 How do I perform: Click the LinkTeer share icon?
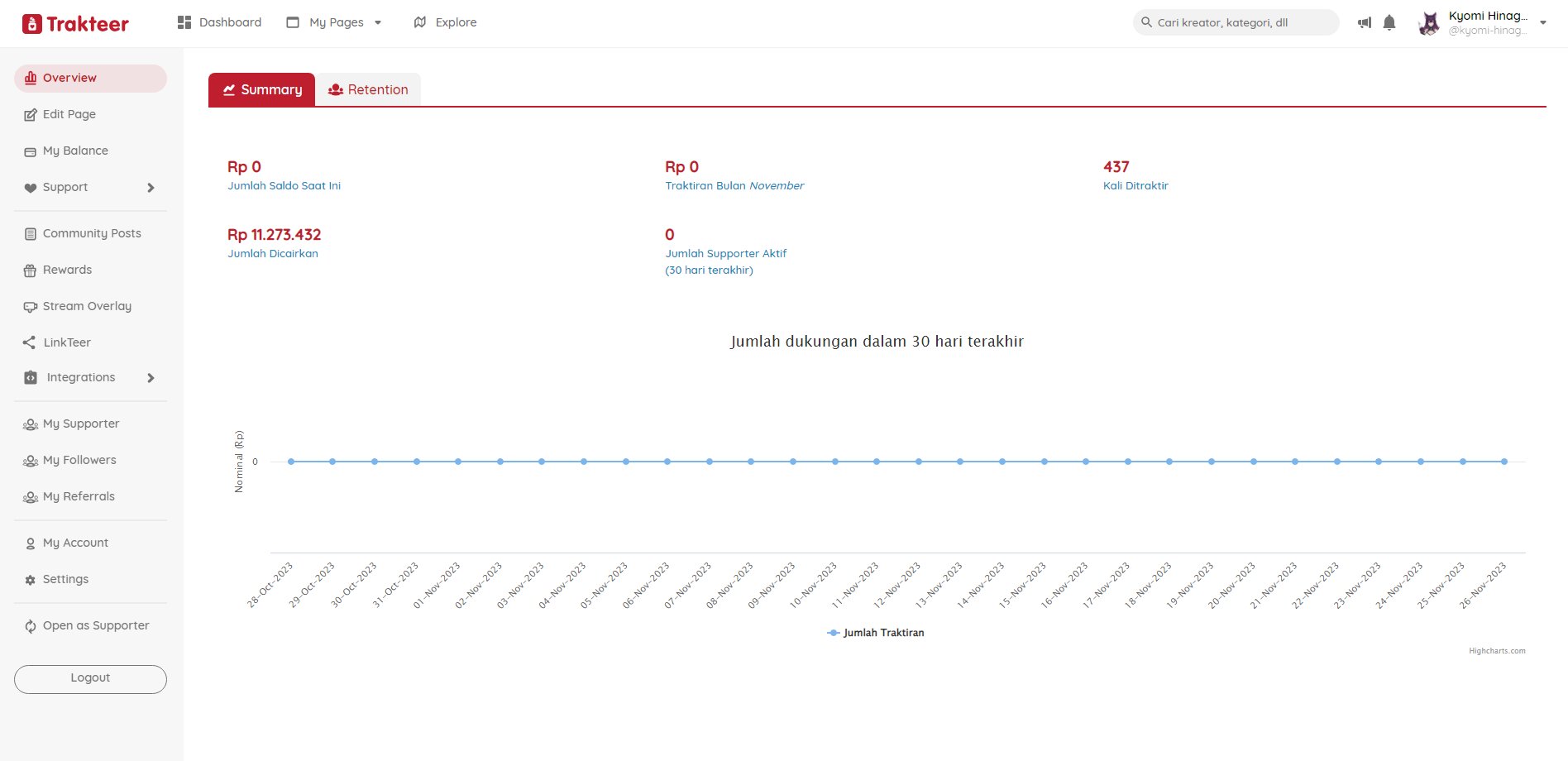point(30,342)
